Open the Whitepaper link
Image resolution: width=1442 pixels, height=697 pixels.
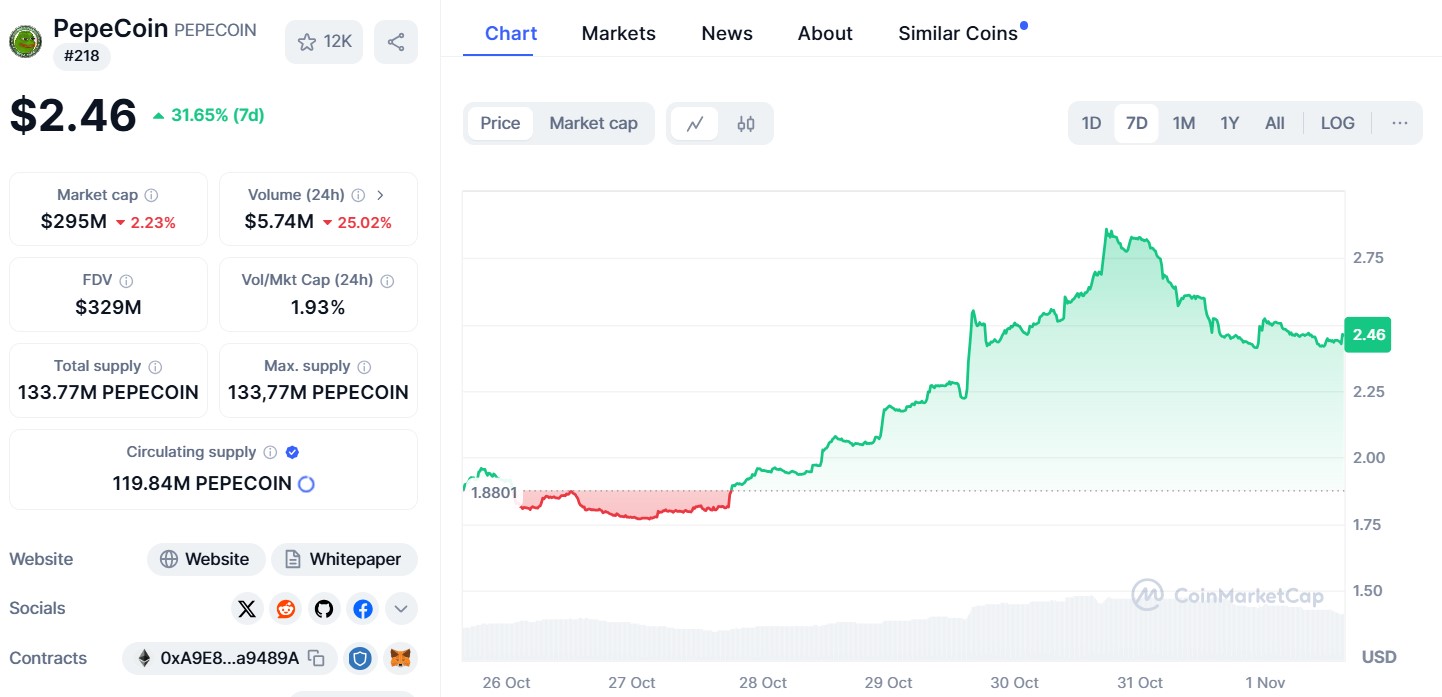tap(344, 559)
